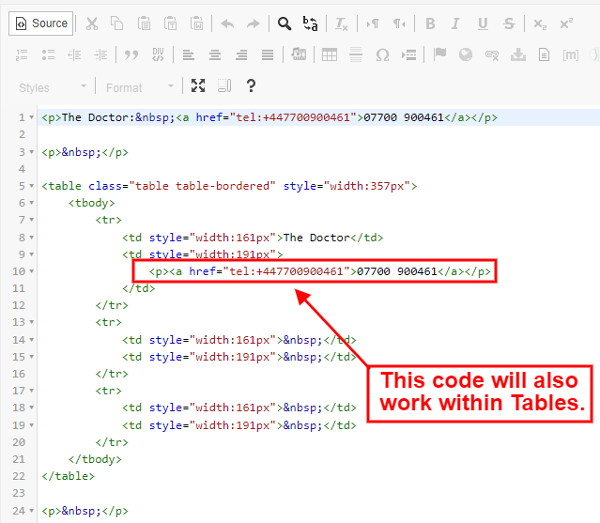Click the Anchor flag icon

(x=440, y=54)
